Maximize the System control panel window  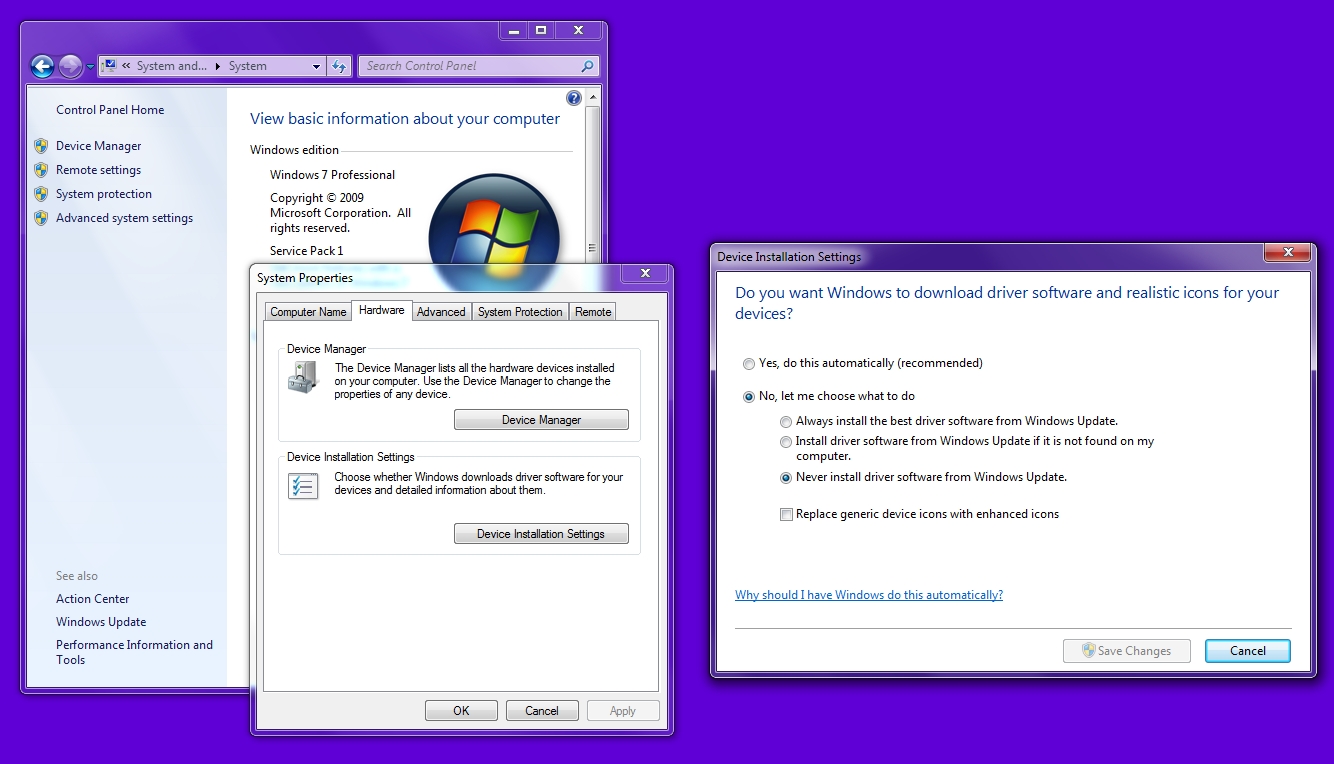[541, 31]
